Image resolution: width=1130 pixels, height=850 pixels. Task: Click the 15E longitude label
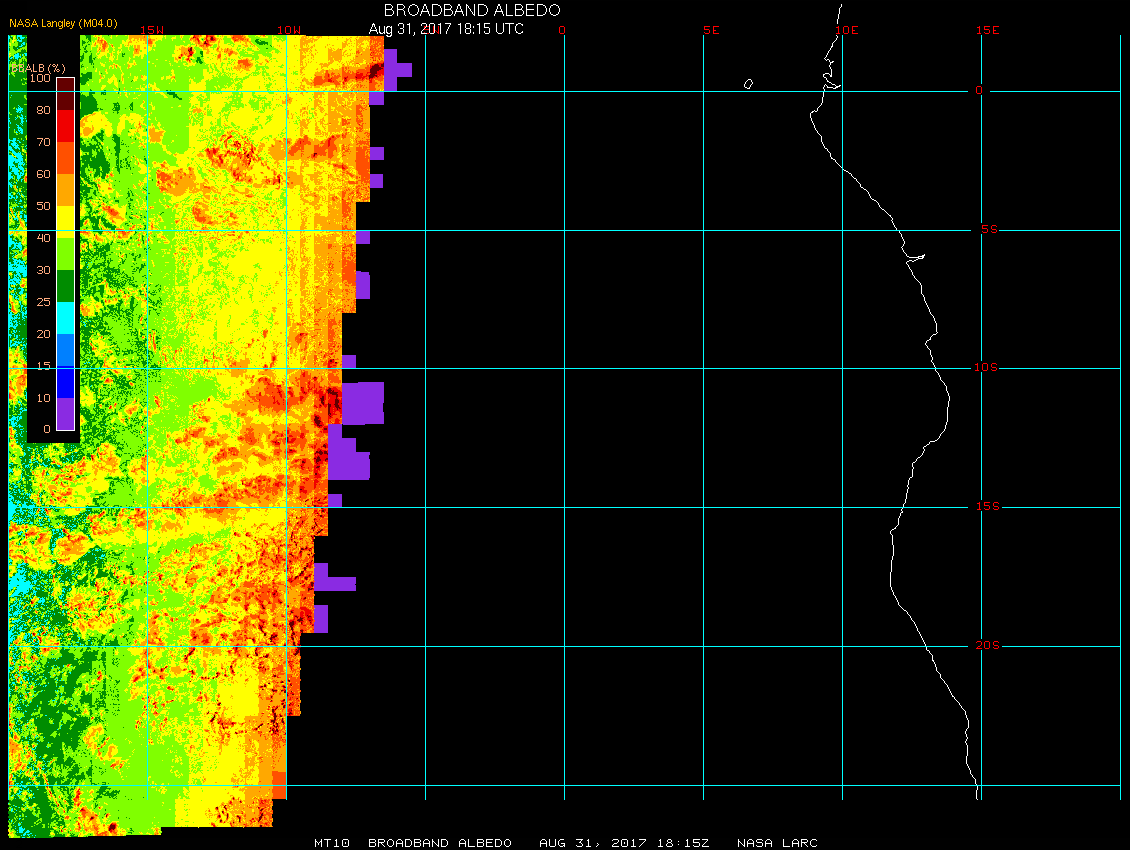[987, 30]
